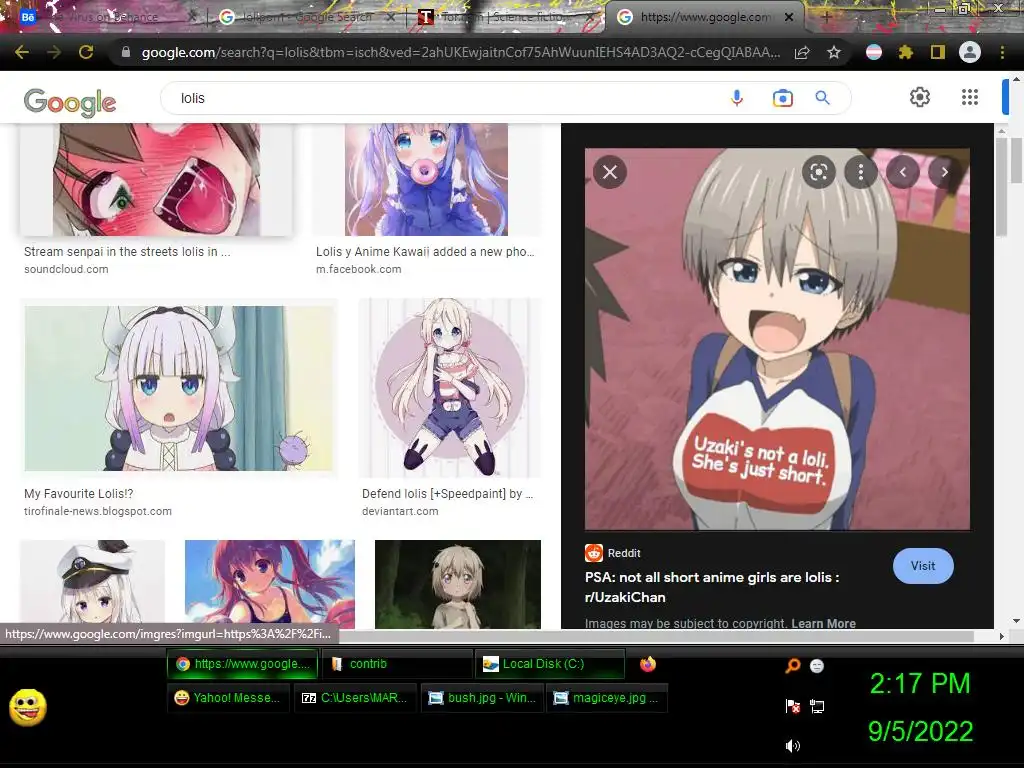View site info via the lock icon
This screenshot has width=1024, height=768.
[x=126, y=52]
